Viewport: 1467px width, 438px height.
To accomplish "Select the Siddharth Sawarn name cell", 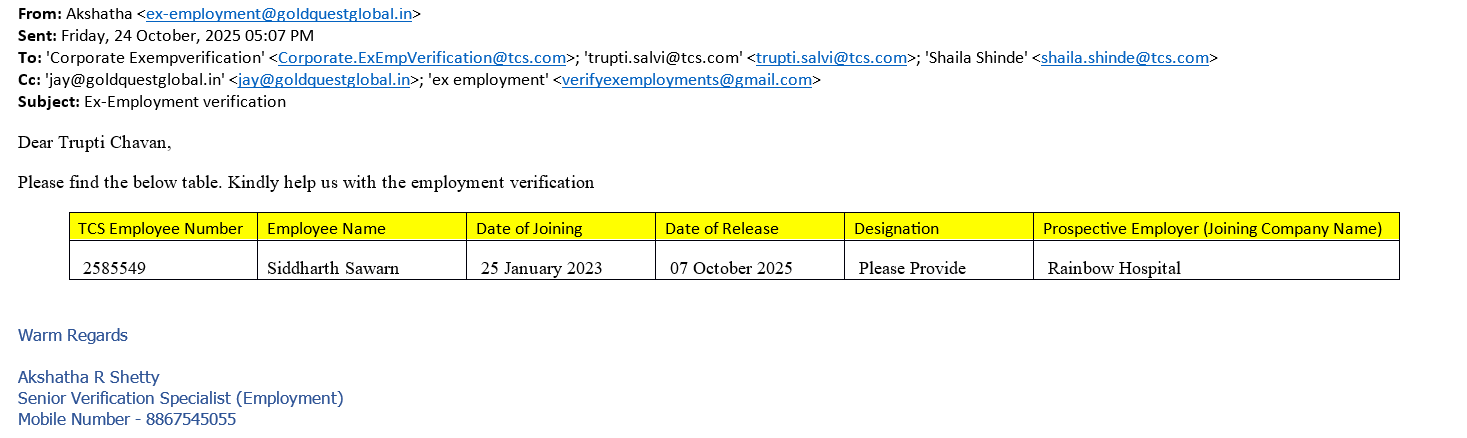I will (333, 268).
